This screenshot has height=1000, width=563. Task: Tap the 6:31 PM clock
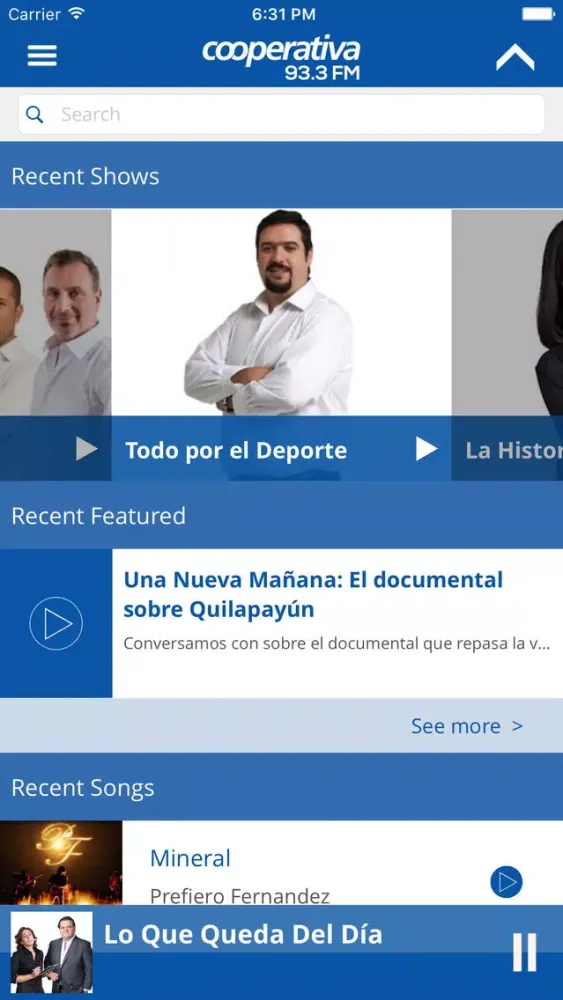coord(282,14)
